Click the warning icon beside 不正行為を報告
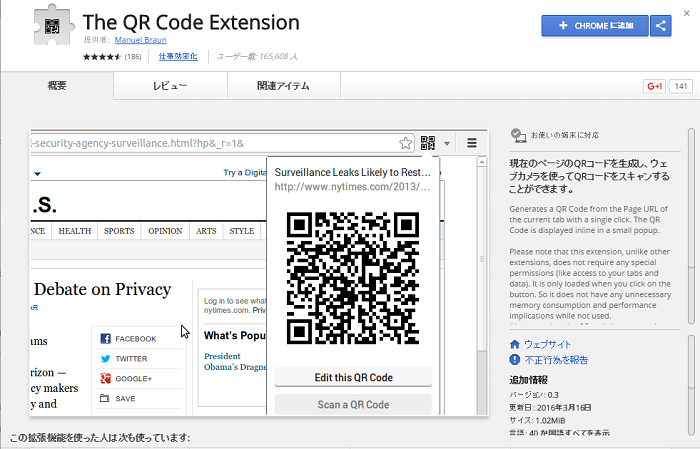Screen dimensions: 700x449 point(515,359)
